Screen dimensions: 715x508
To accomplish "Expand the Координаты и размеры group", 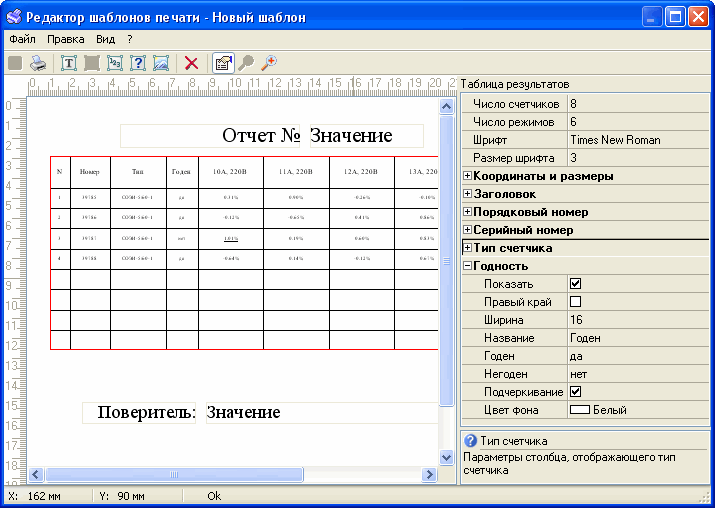I will [x=467, y=176].
